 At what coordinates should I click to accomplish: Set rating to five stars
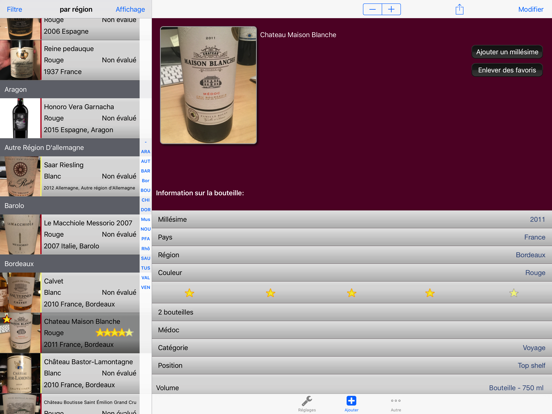pos(514,293)
